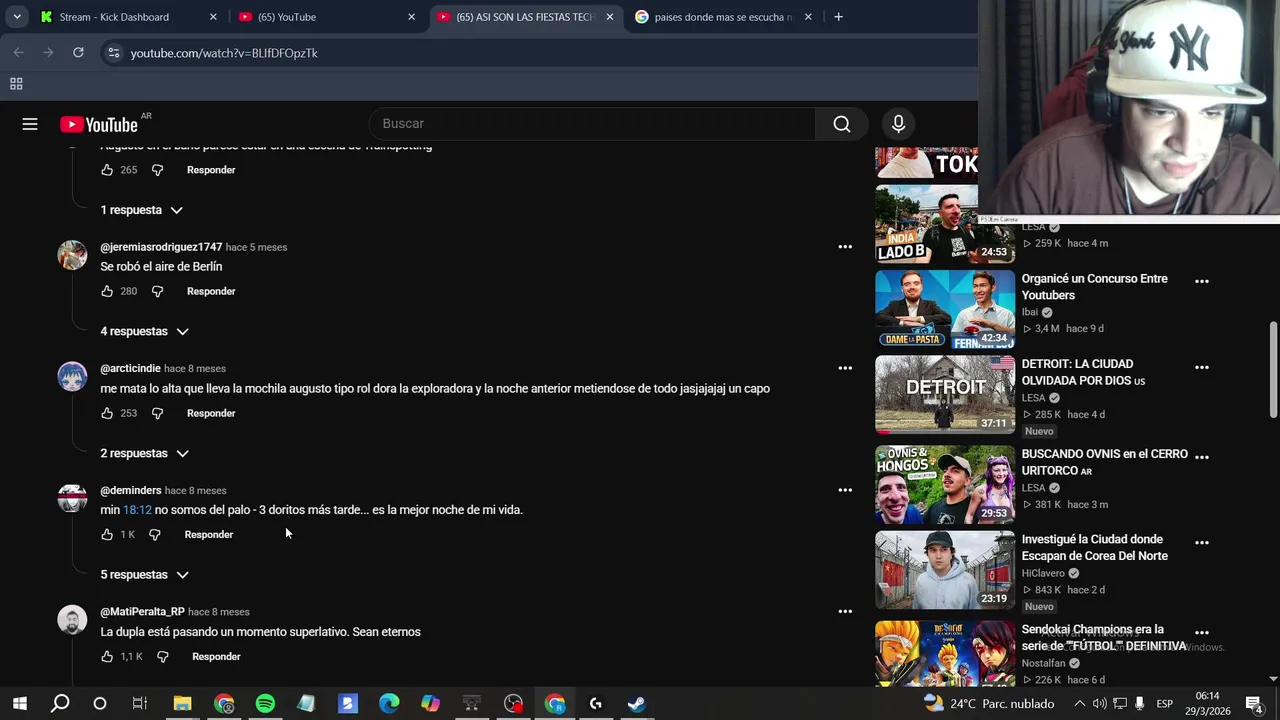Like the @MatiPeralta_RP comment

click(x=107, y=656)
